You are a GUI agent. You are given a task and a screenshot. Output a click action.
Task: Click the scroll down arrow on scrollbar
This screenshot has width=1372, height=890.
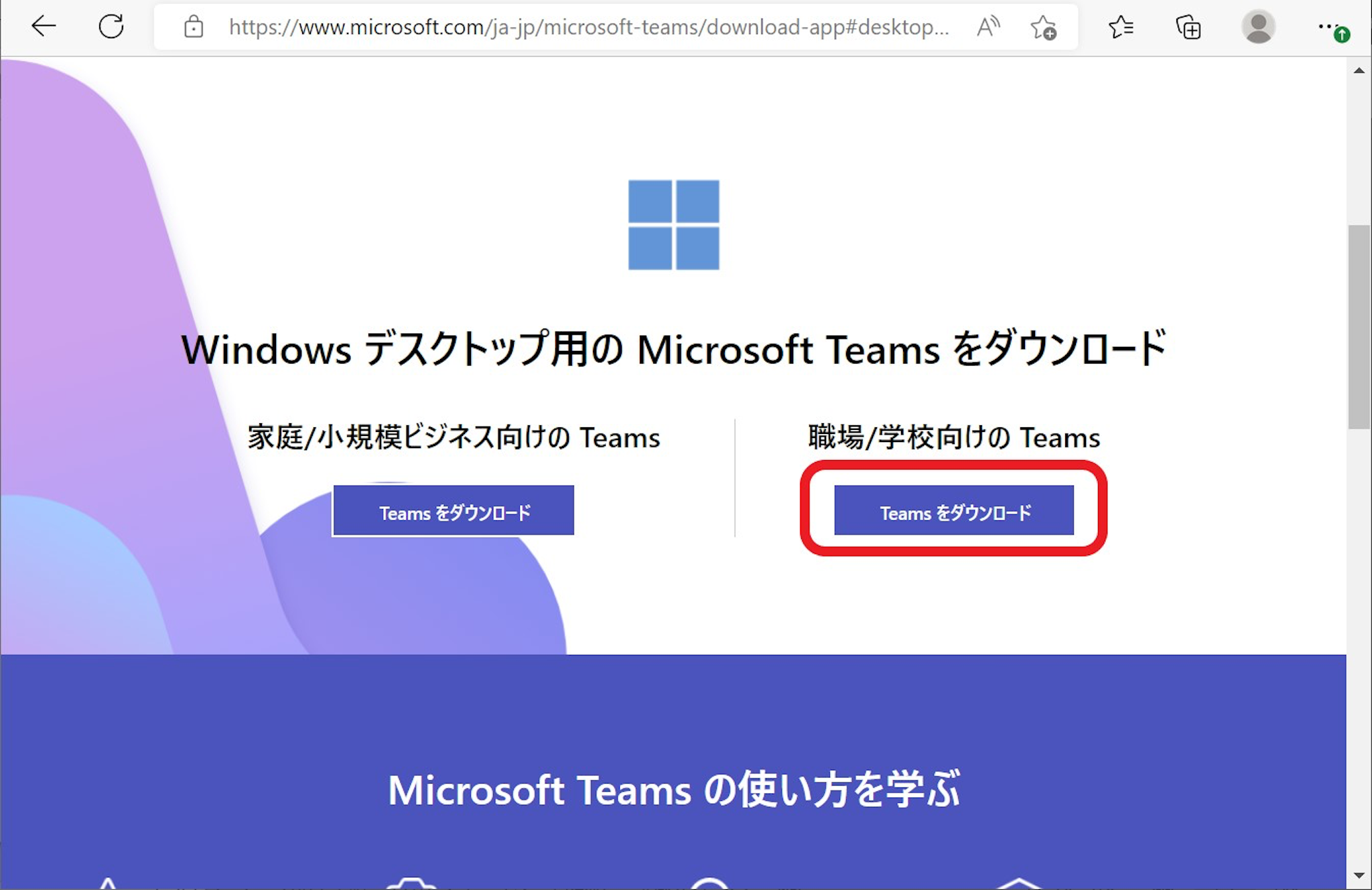coord(1359,875)
